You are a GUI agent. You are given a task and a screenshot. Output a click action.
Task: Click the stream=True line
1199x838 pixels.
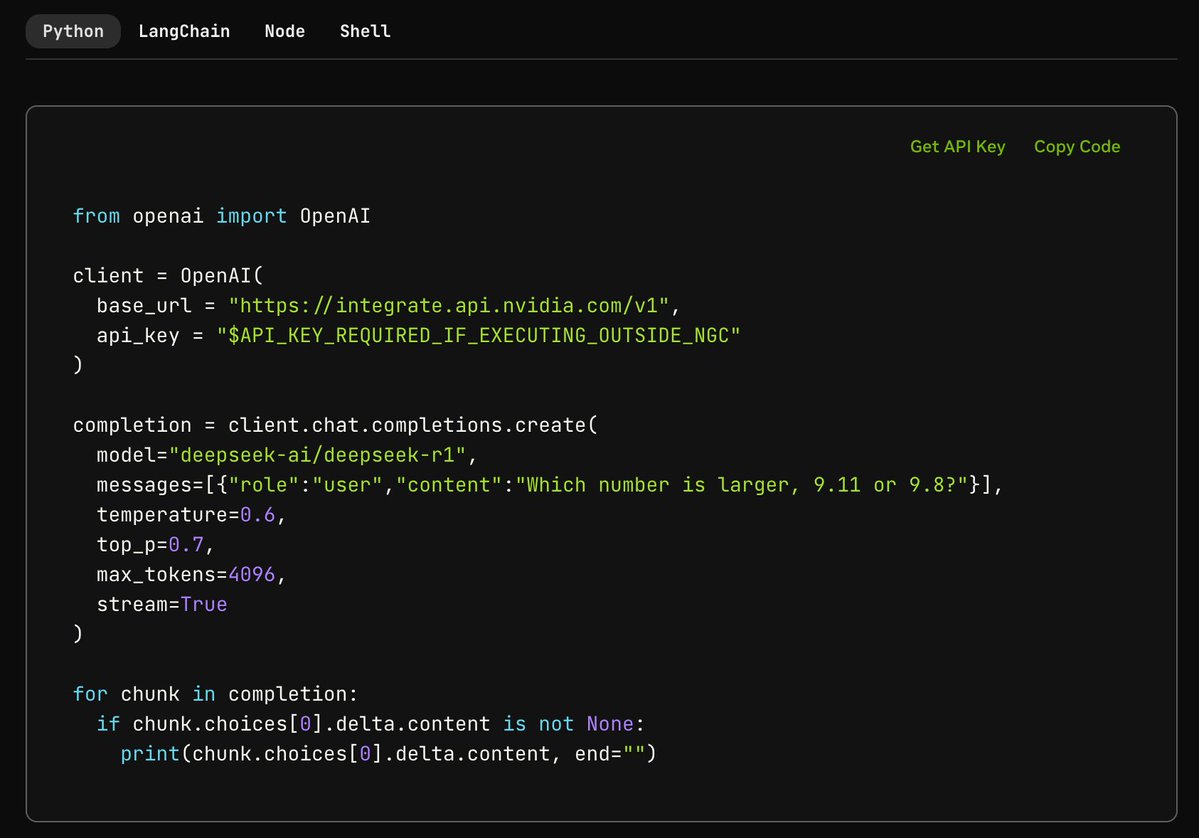pos(162,603)
